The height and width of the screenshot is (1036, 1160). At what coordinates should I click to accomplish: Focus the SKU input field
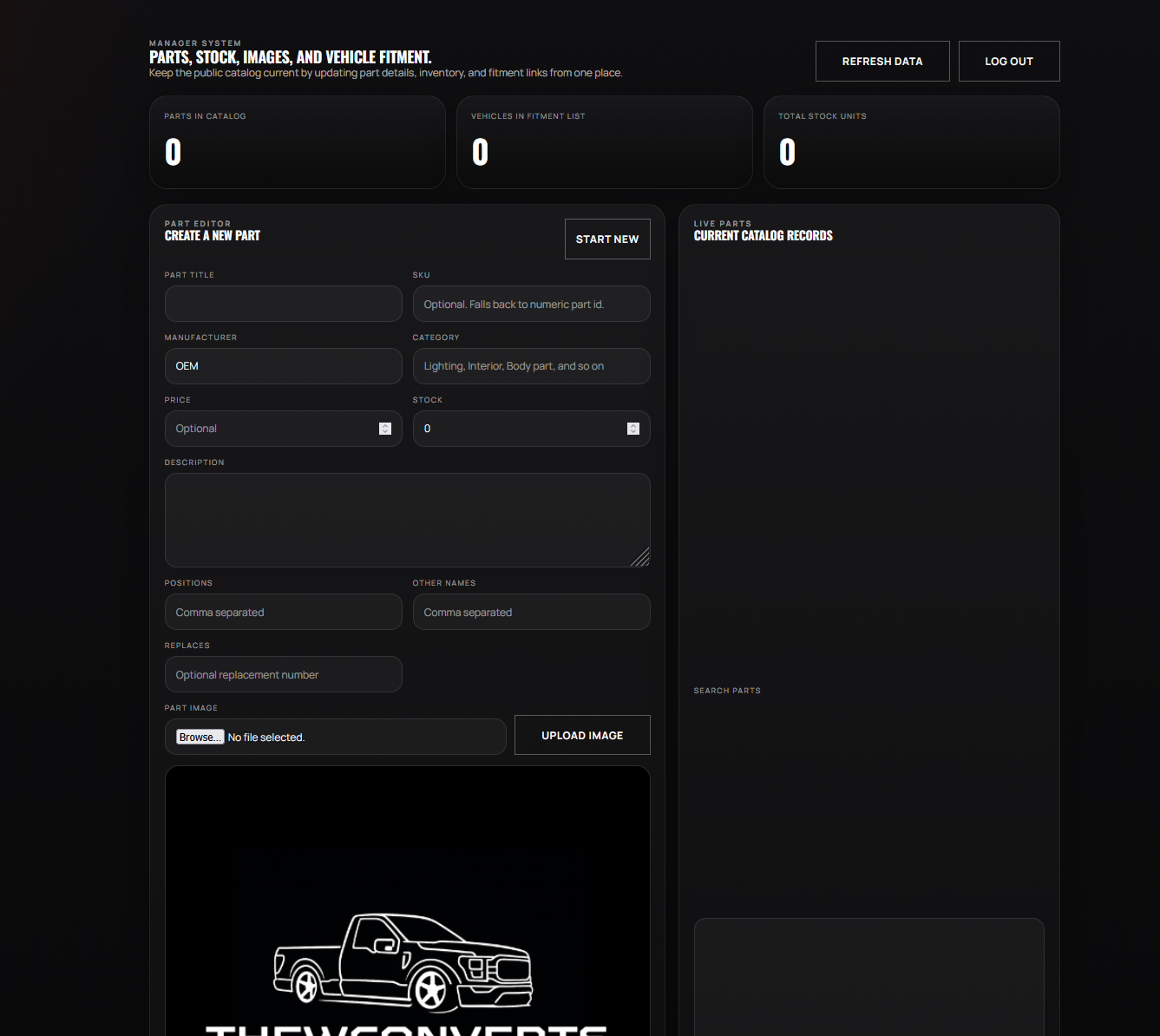click(x=532, y=304)
